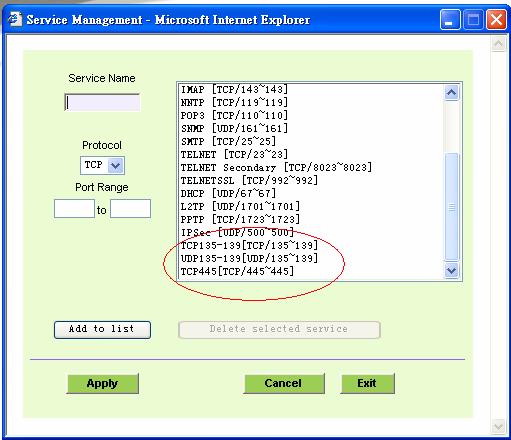Click the Port Range end field

pyautogui.click(x=130, y=209)
